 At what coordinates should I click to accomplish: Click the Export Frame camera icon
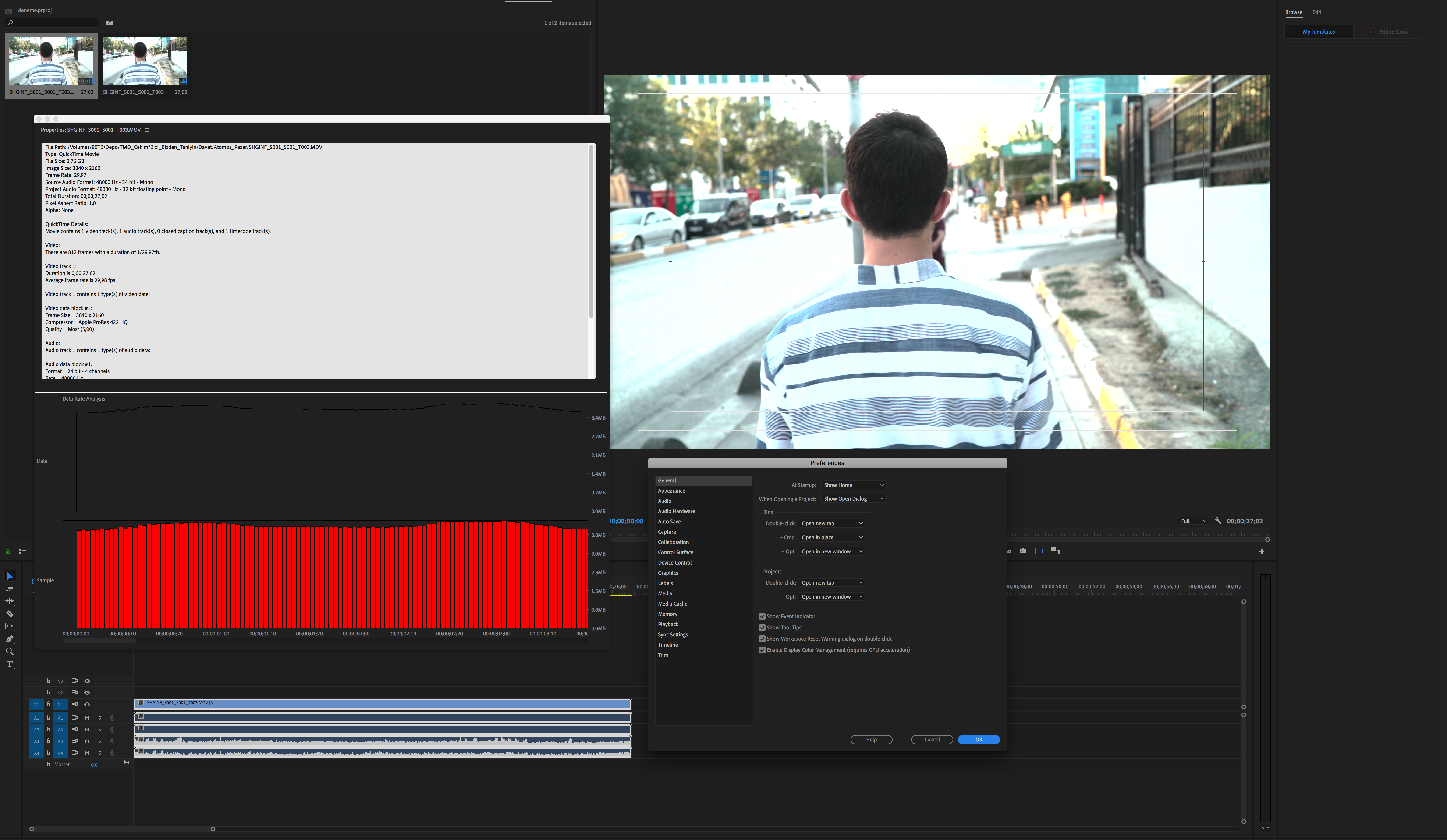click(1023, 551)
